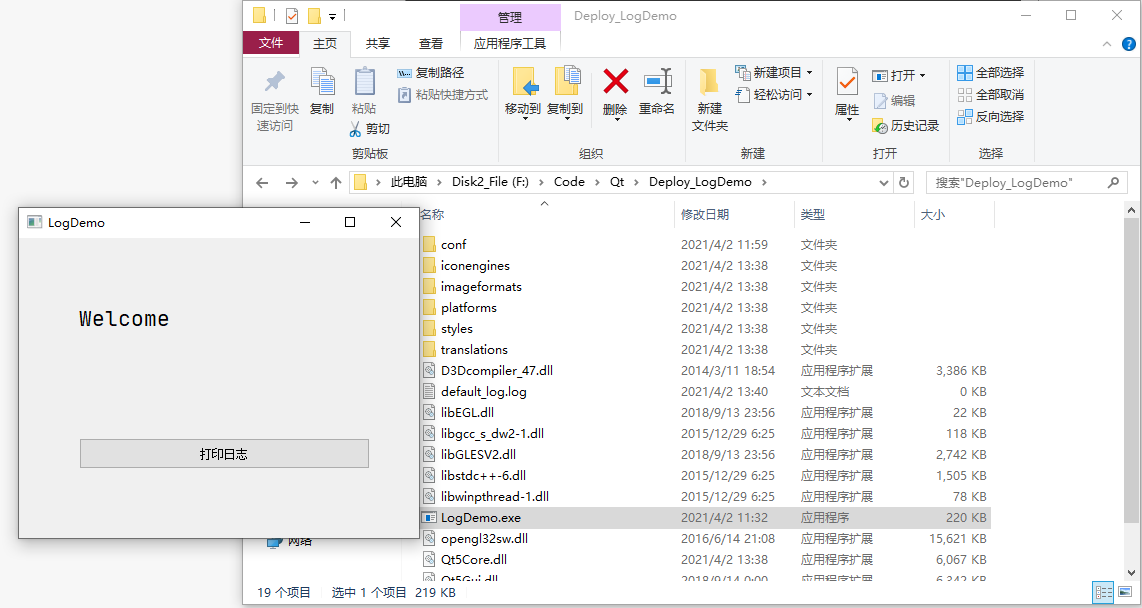This screenshot has width=1142, height=608.
Task: Open the address bar history dropdown
Action: point(883,183)
